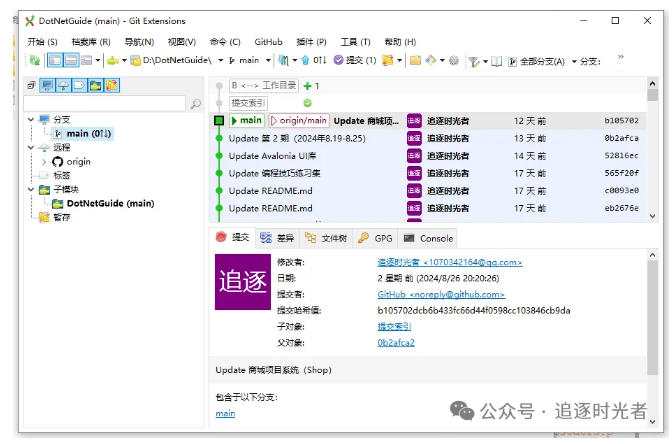The width and height of the screenshot is (672, 444).
Task: Click the settings gear icon in toolbar
Action: pyautogui.click(x=453, y=60)
